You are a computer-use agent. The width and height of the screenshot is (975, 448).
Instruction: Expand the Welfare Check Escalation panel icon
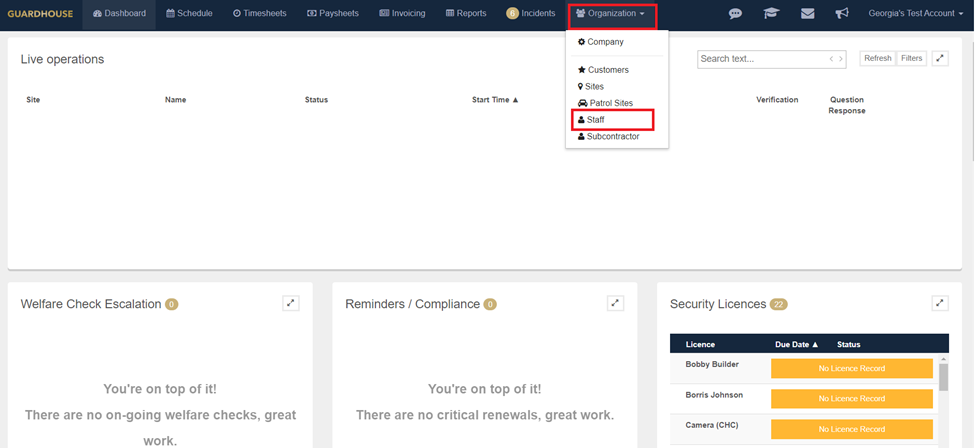click(x=291, y=303)
